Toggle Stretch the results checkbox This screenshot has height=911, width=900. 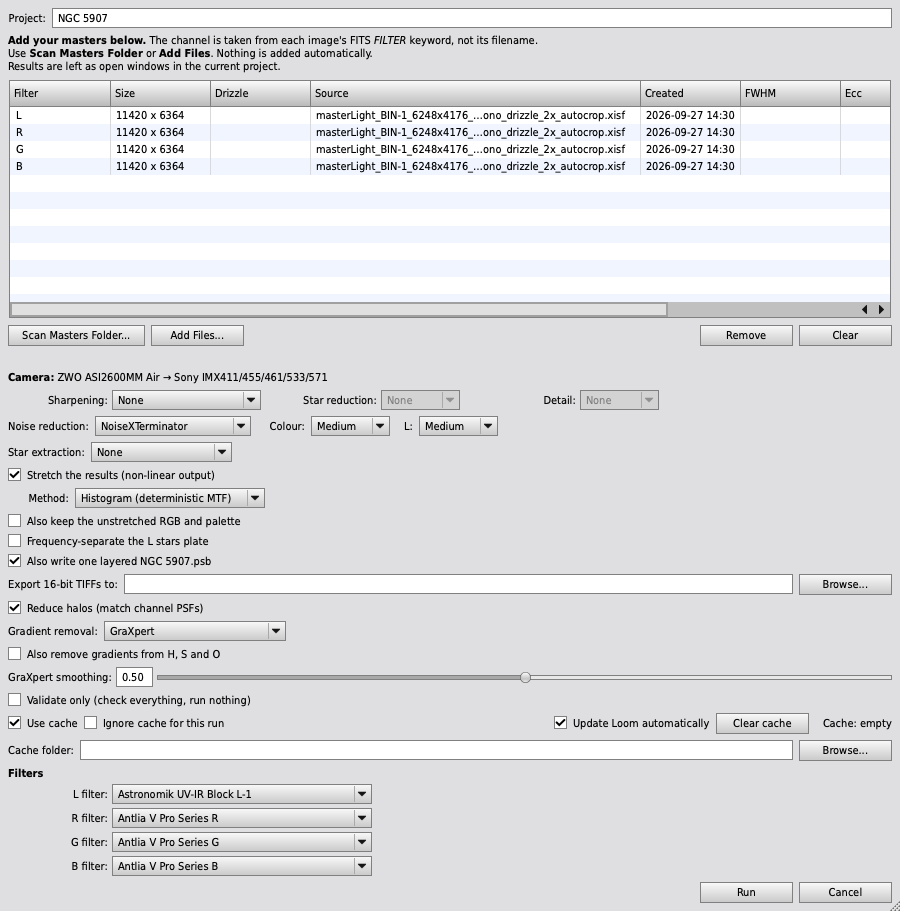[15, 475]
